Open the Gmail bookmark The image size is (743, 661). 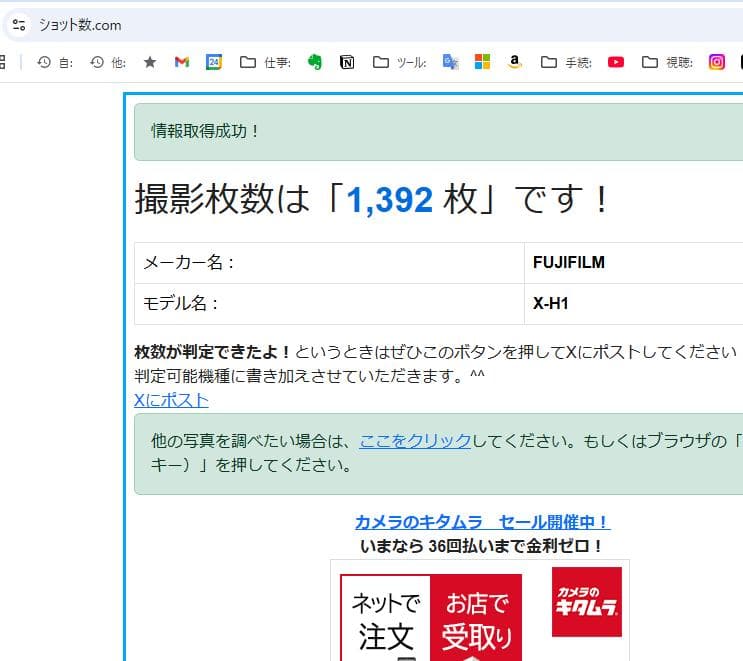182,62
